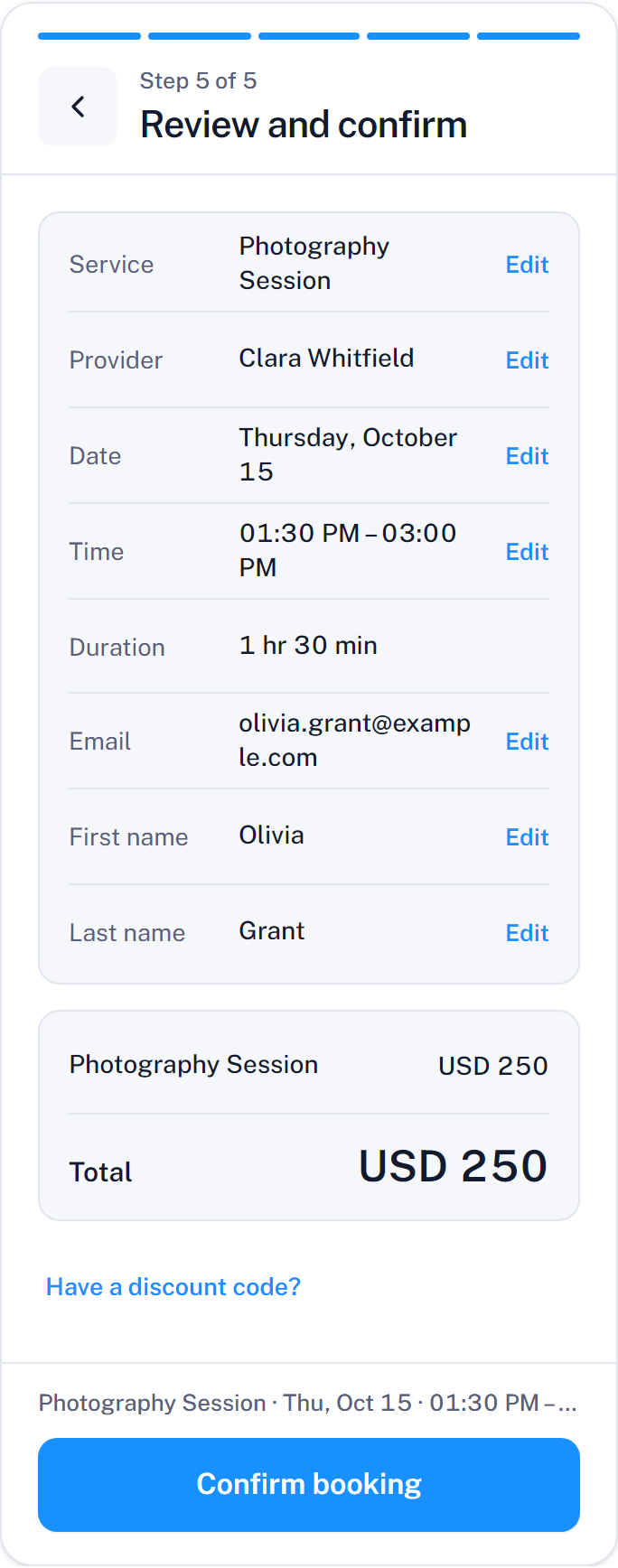Viewport: 618px width, 1568px height.
Task: Click the Total USD 250 amount
Action: pos(453,1166)
